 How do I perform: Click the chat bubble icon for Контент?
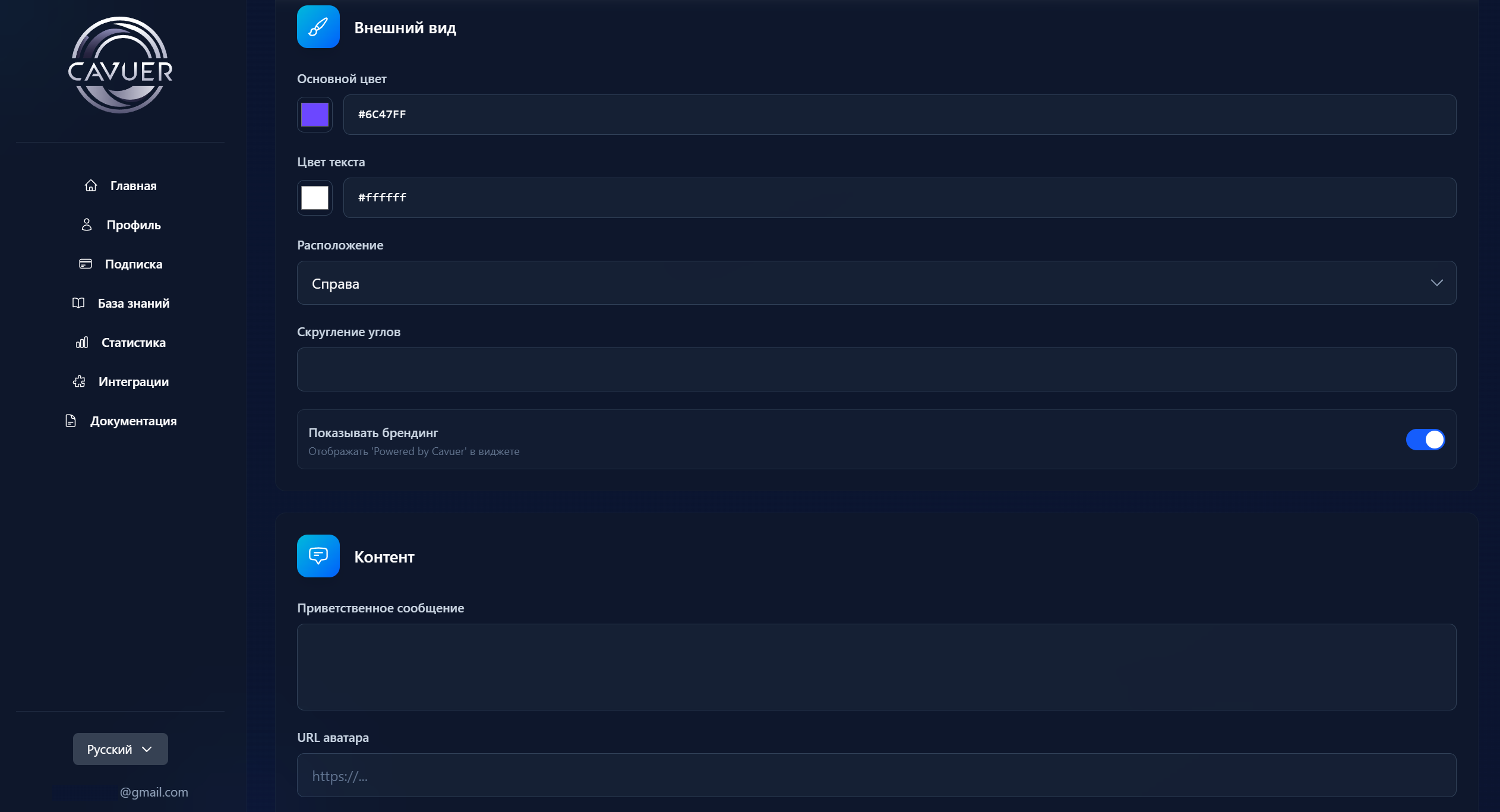318,556
